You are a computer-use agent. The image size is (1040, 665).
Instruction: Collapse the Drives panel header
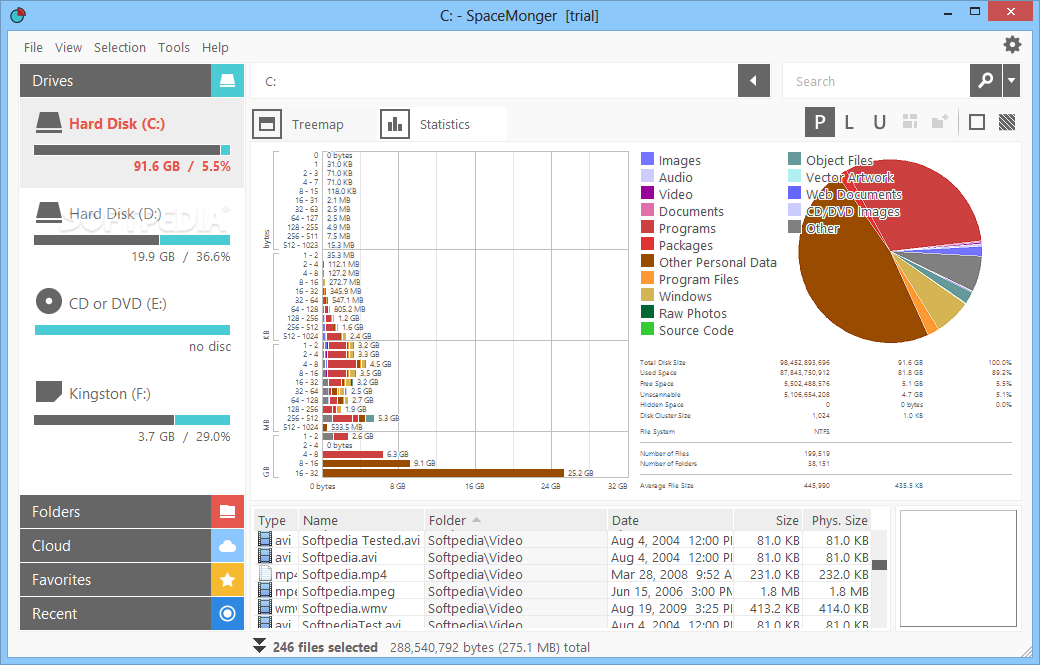(x=115, y=81)
